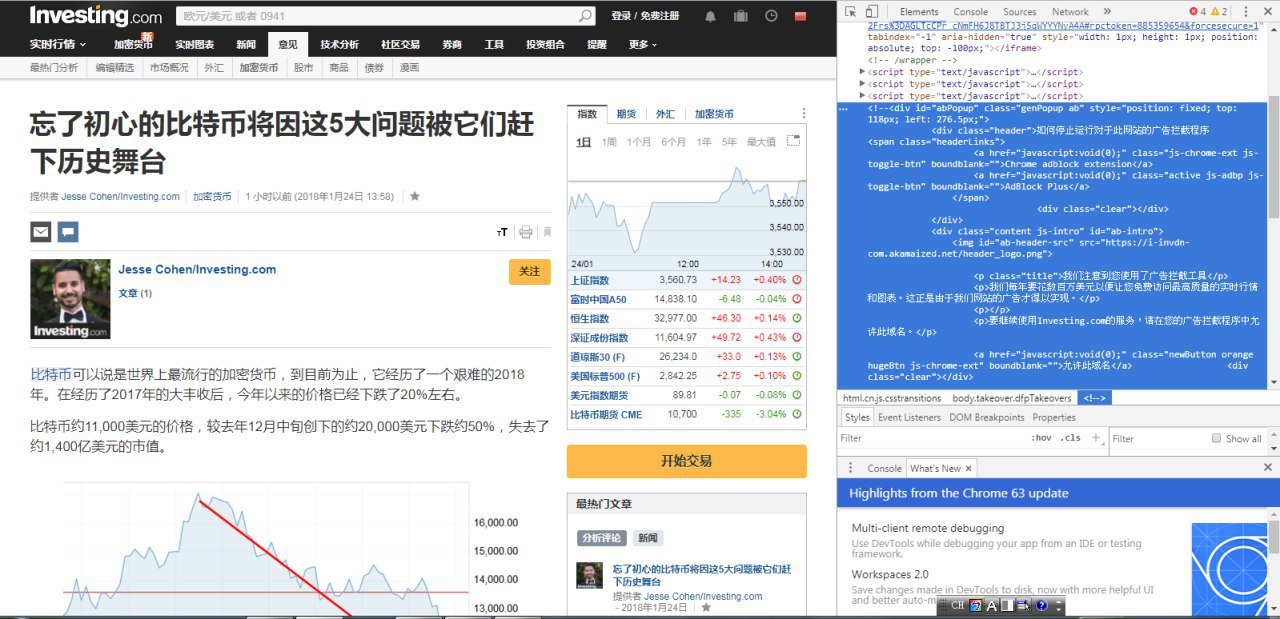Switch to the Network tab in DevTools
This screenshot has width=1280, height=619.
[1070, 12]
